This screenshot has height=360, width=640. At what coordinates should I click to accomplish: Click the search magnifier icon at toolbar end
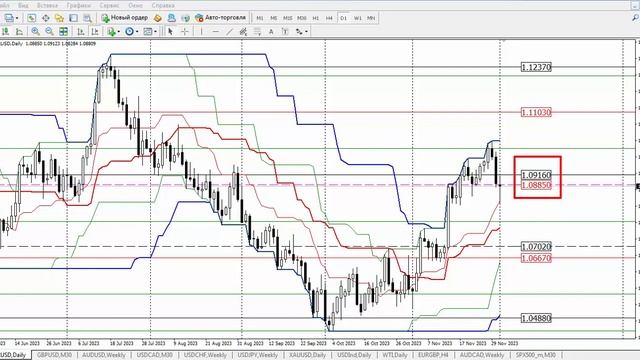(636, 18)
